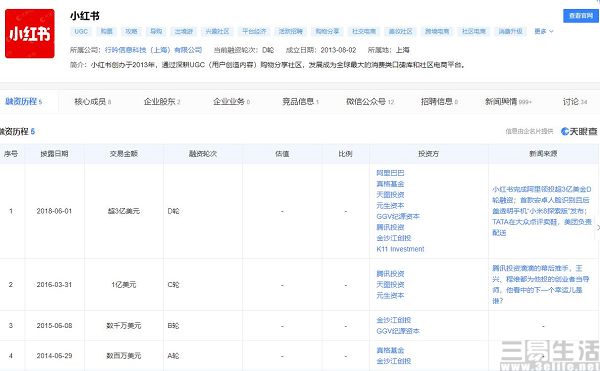600x371 pixels.
Task: Select the 平台经济 tag
Action: pos(254,31)
